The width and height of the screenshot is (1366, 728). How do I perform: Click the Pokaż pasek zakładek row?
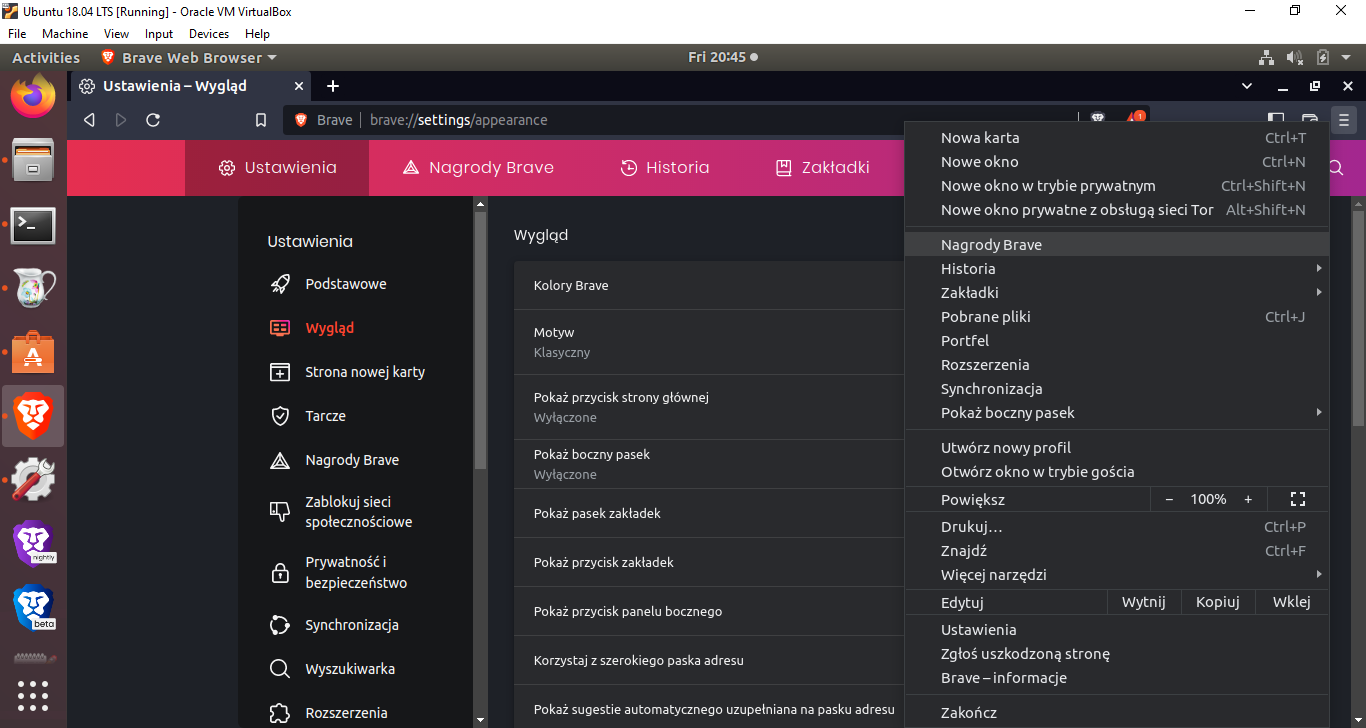point(709,514)
